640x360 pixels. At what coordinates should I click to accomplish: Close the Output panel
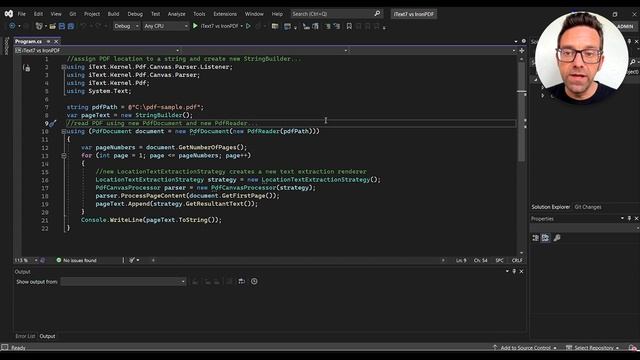(x=521, y=271)
